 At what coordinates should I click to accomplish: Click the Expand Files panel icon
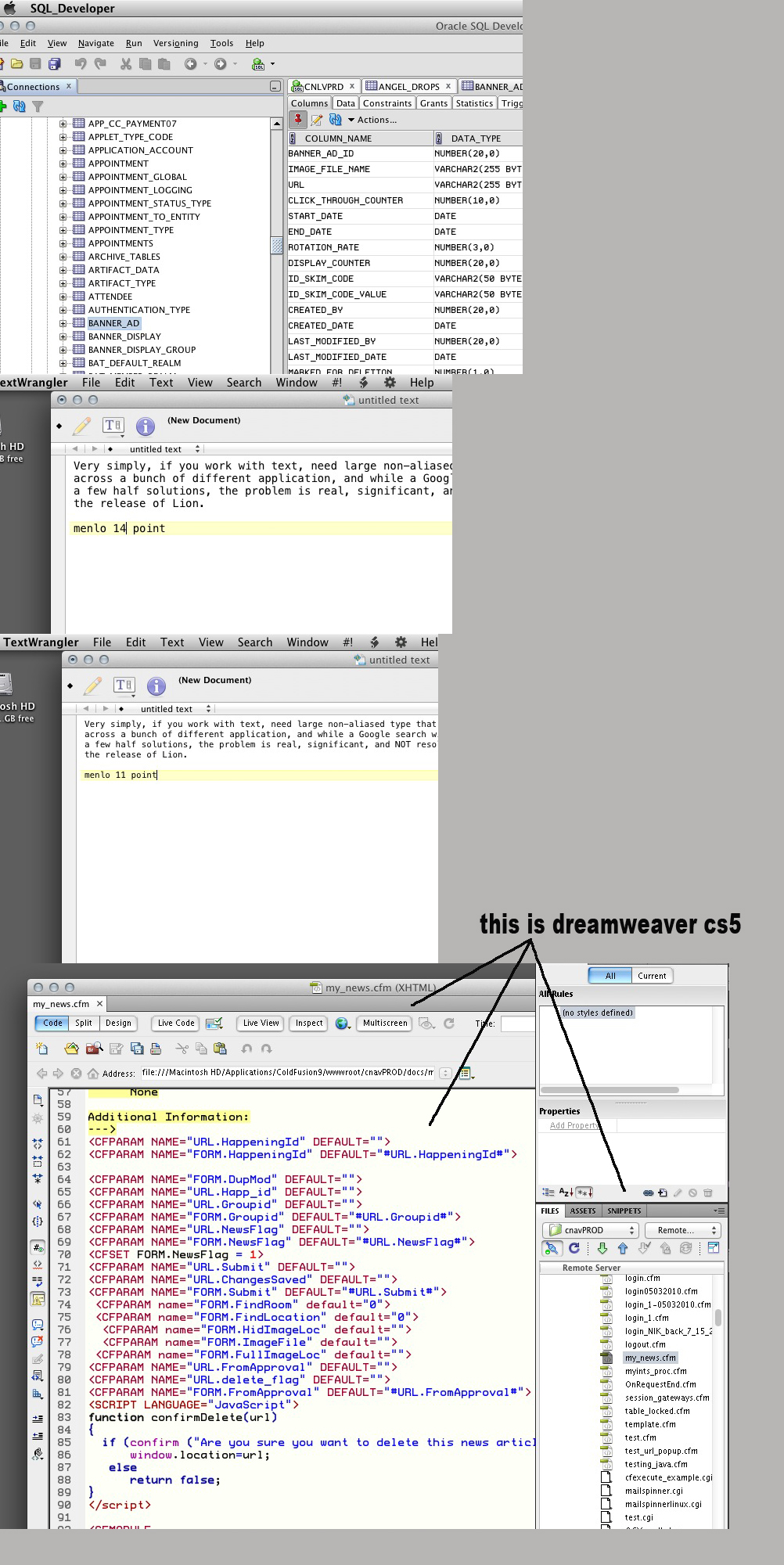tap(713, 1248)
